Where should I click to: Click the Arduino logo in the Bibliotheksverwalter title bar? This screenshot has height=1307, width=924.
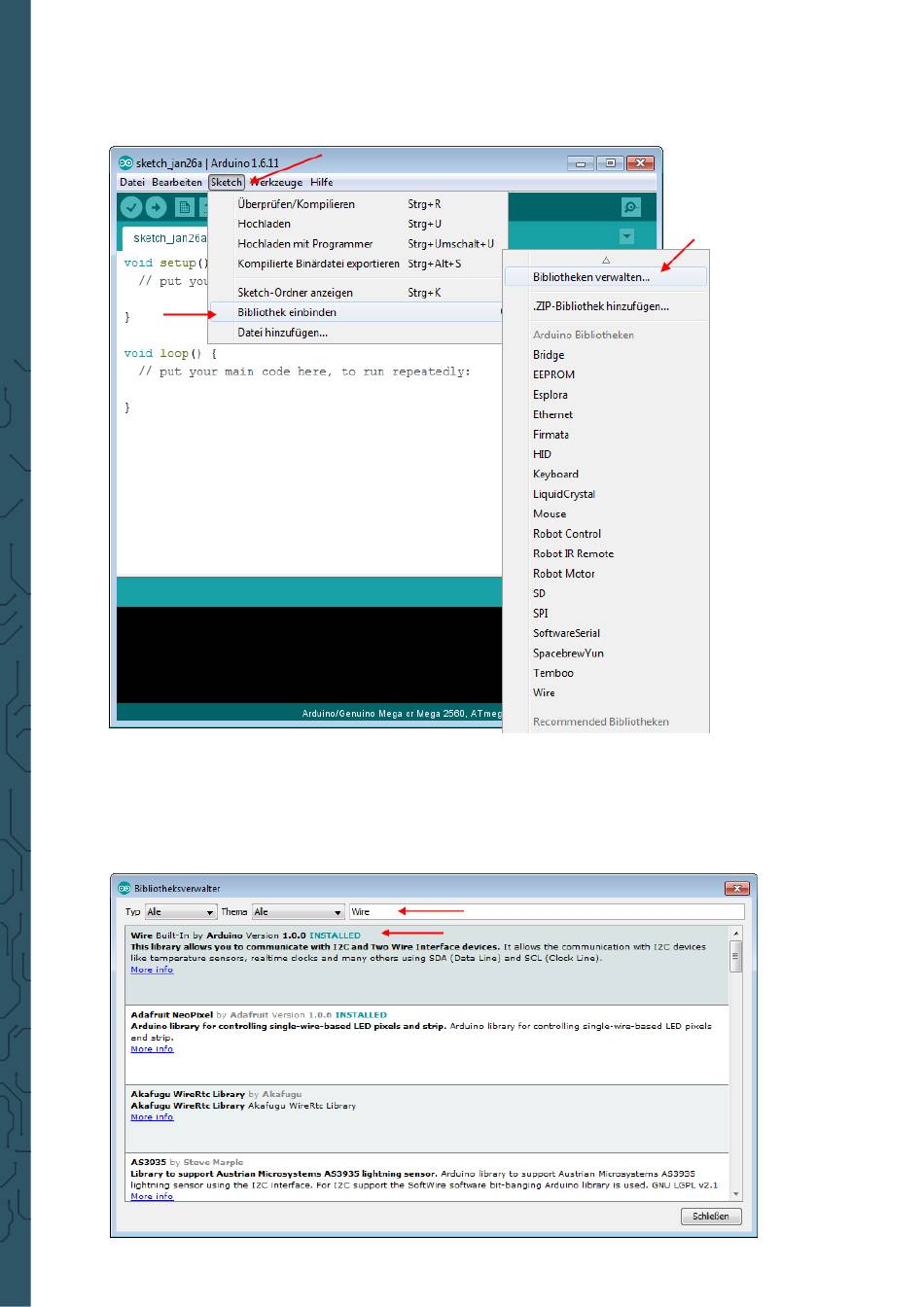[x=124, y=888]
